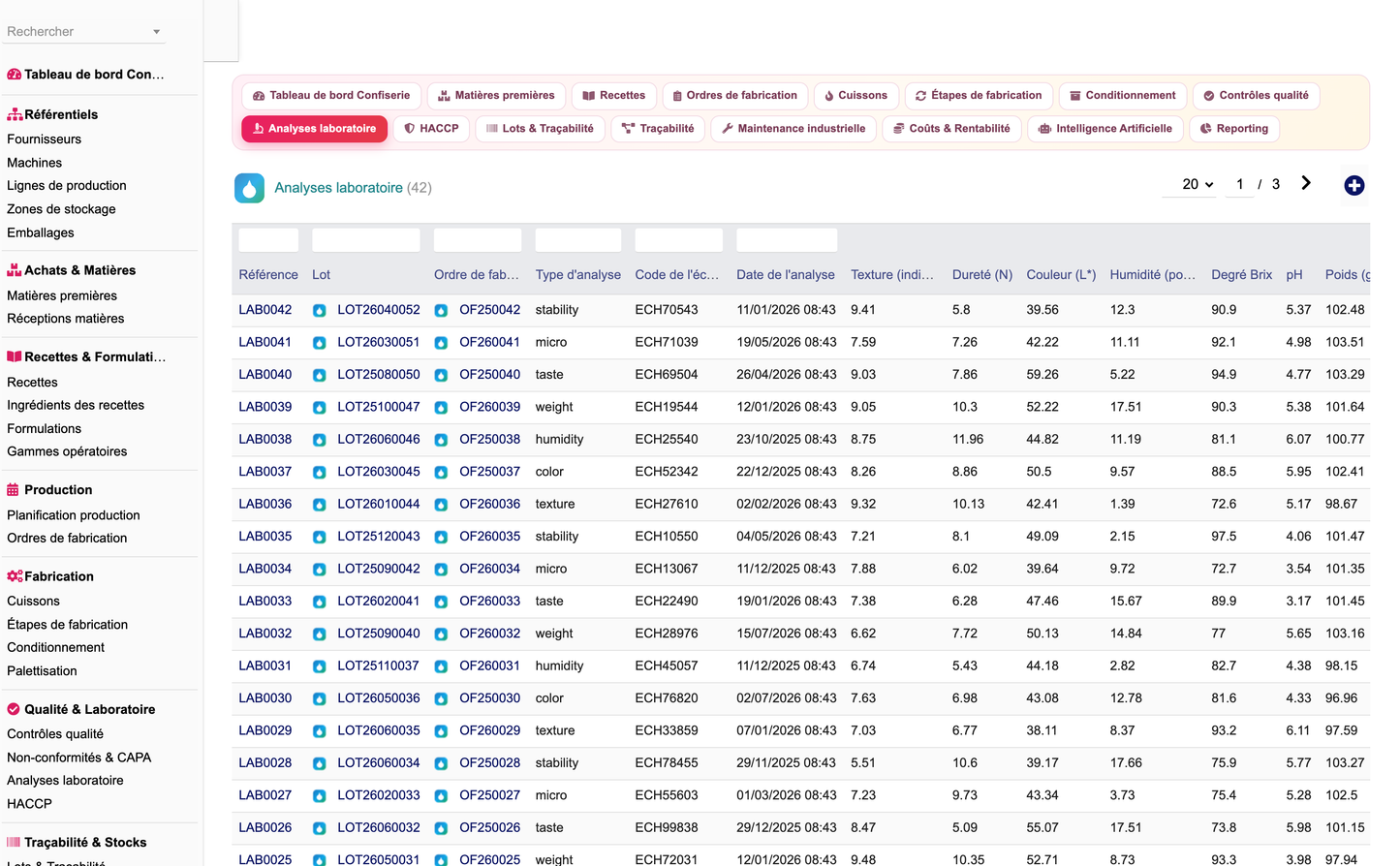This screenshot has height=866, width=1400.
Task: Open Tableau de bord Confiserie sidebar item
Action: (85, 75)
